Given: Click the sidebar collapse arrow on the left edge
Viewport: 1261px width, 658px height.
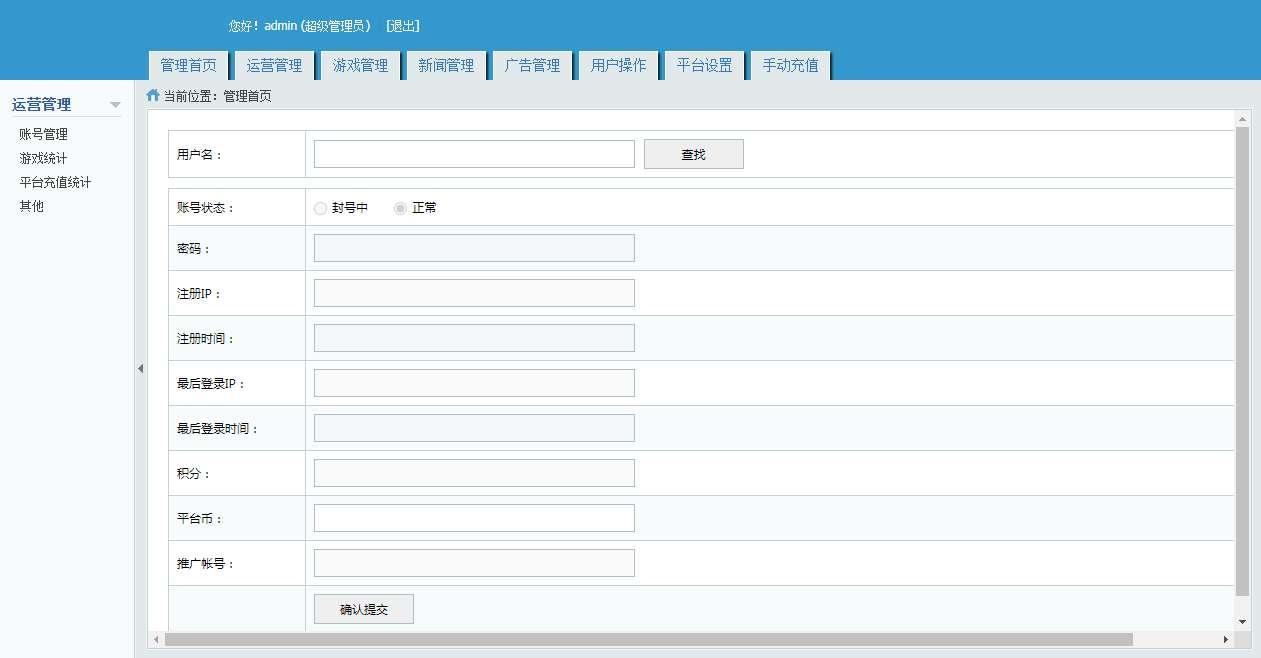Looking at the screenshot, I should [140, 368].
